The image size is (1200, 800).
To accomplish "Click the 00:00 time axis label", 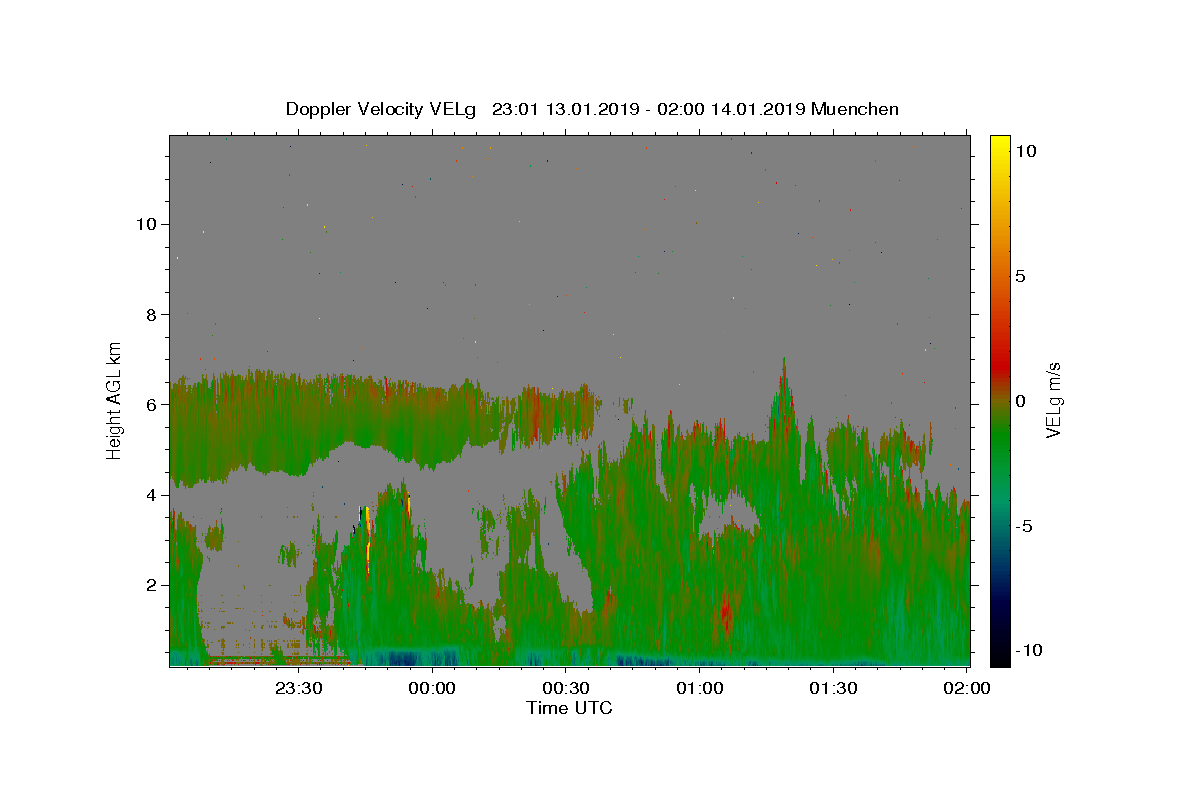I will 432,688.
